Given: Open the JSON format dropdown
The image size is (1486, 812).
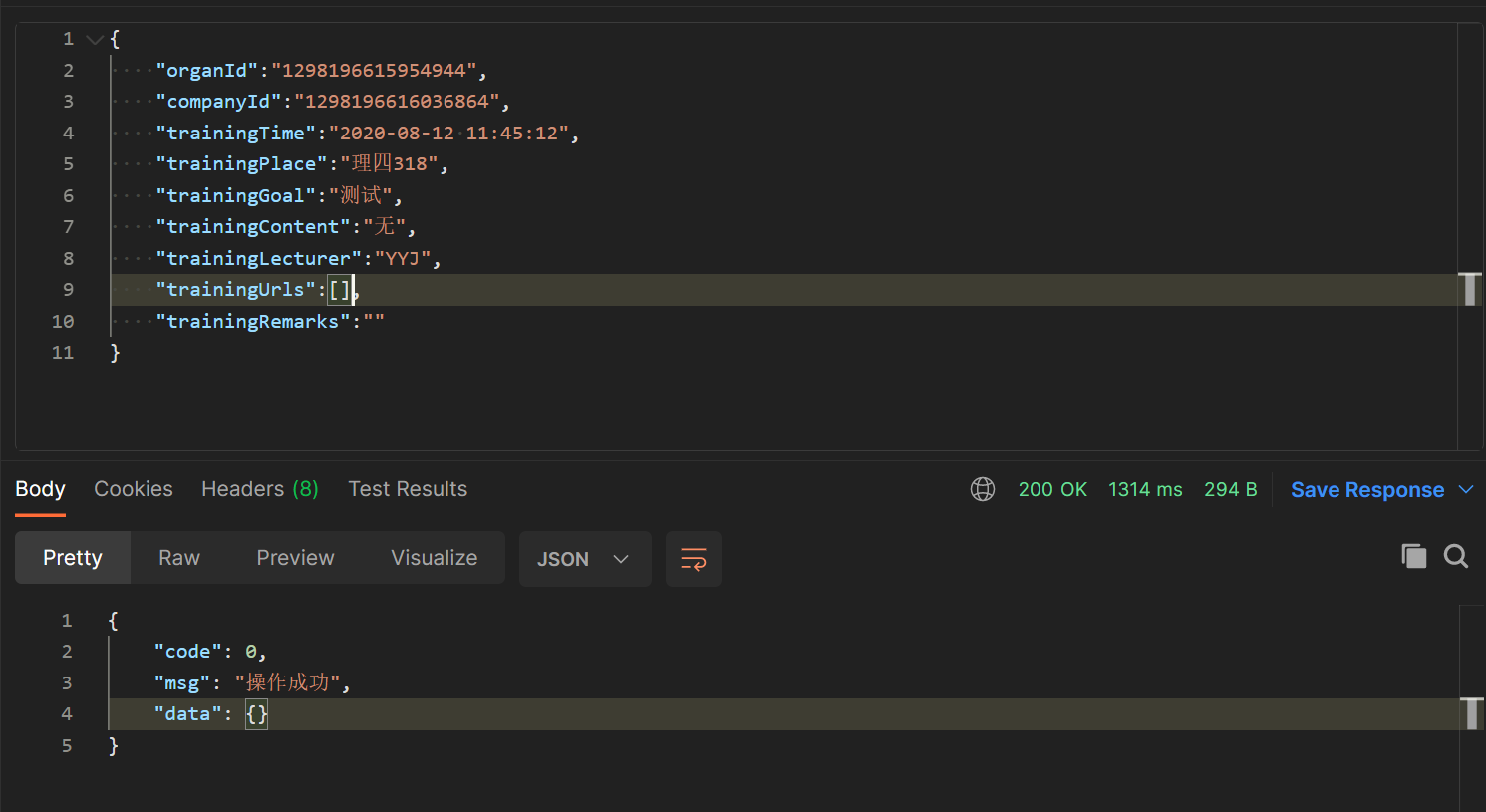Looking at the screenshot, I should coord(585,559).
